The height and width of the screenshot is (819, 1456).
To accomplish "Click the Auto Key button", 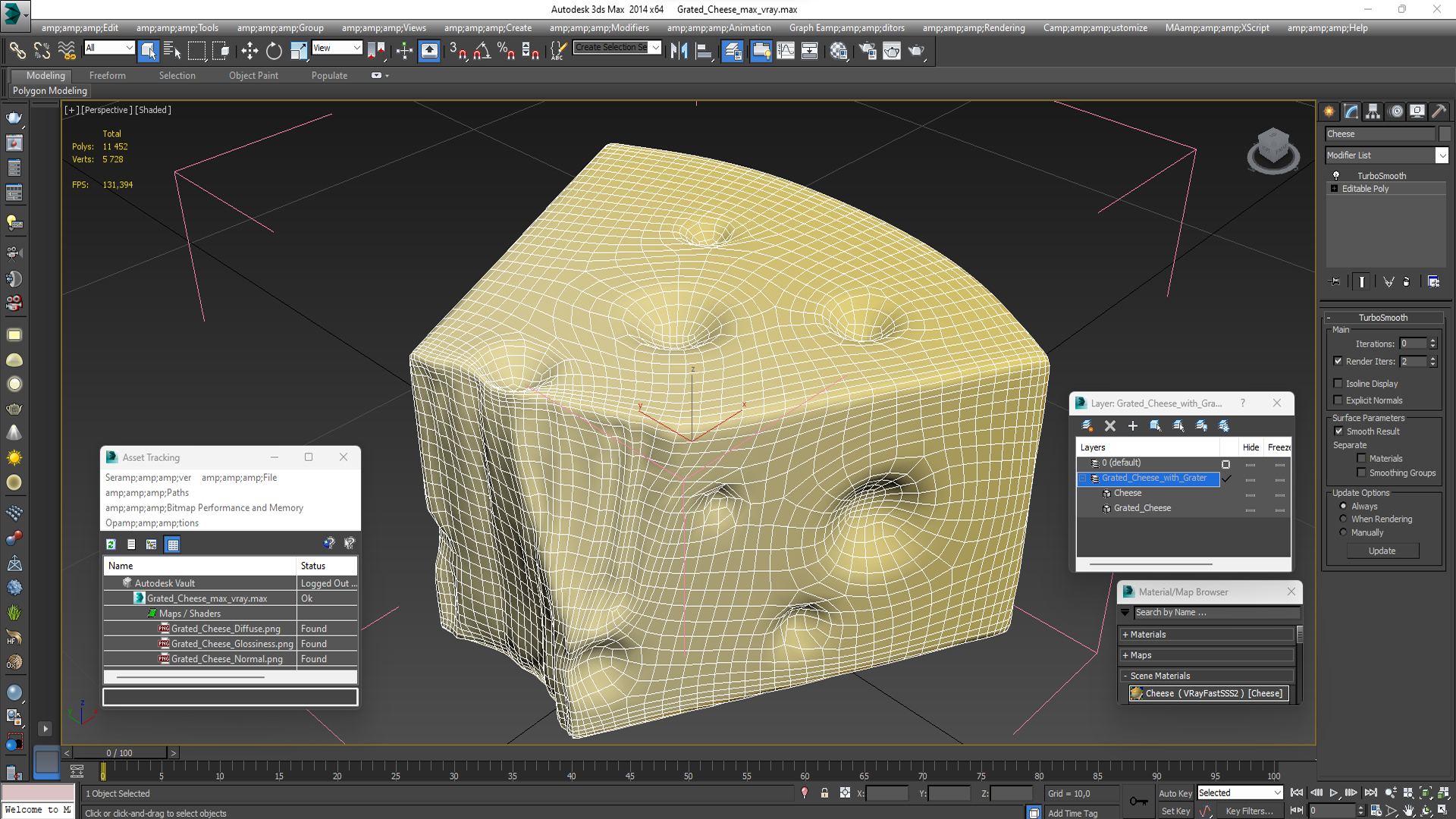I will pyautogui.click(x=1175, y=793).
